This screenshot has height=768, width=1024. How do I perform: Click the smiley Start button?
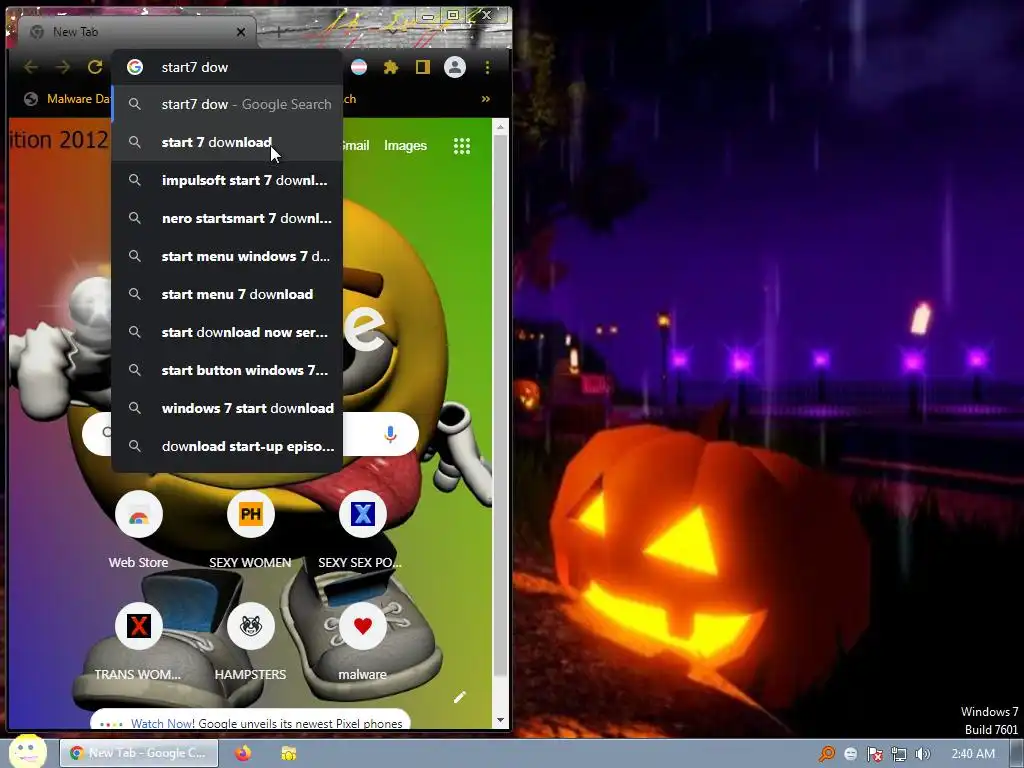(x=27, y=751)
